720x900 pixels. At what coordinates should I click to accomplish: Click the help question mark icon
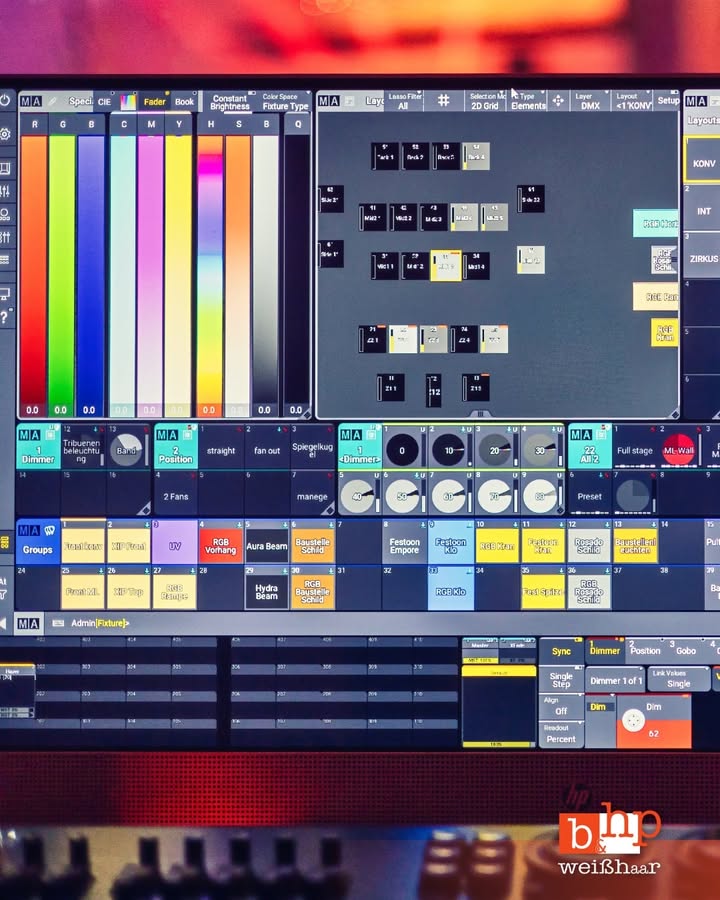pos(5,318)
